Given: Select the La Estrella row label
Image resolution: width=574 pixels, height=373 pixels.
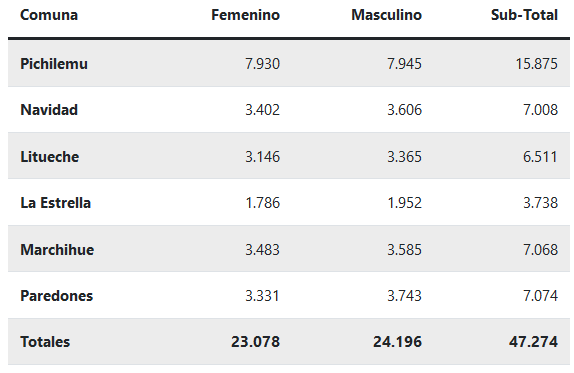Looking at the screenshot, I should tap(55, 203).
